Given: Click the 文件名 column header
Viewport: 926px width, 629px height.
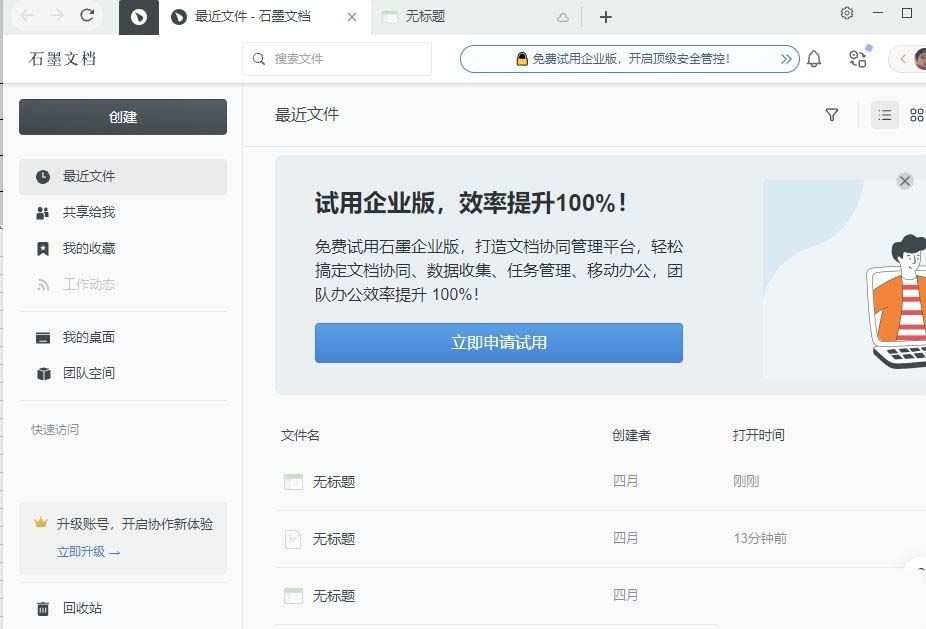Looking at the screenshot, I should tap(300, 435).
